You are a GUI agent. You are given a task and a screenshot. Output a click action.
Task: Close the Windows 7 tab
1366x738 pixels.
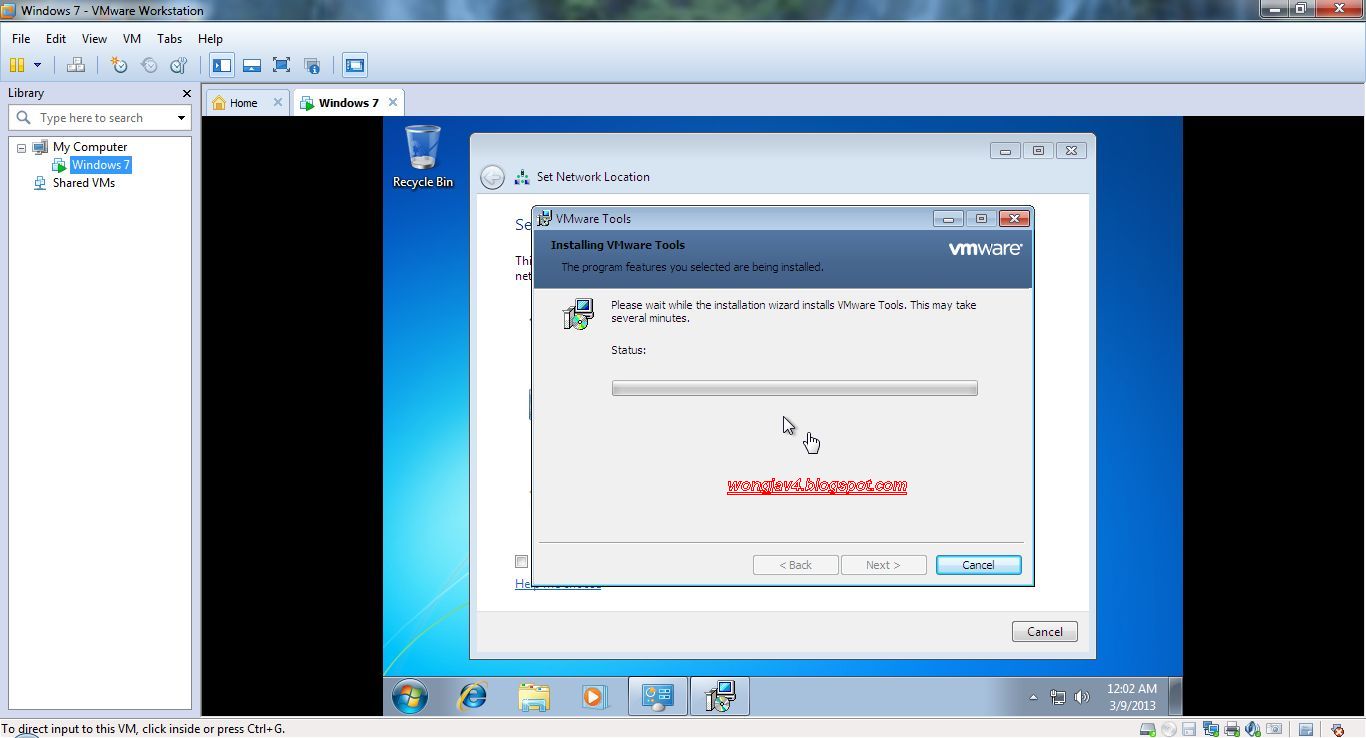tap(393, 102)
